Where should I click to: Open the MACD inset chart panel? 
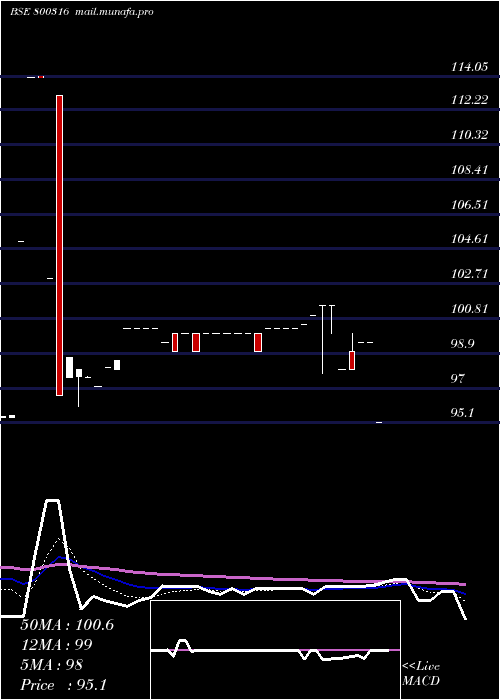coord(275,650)
